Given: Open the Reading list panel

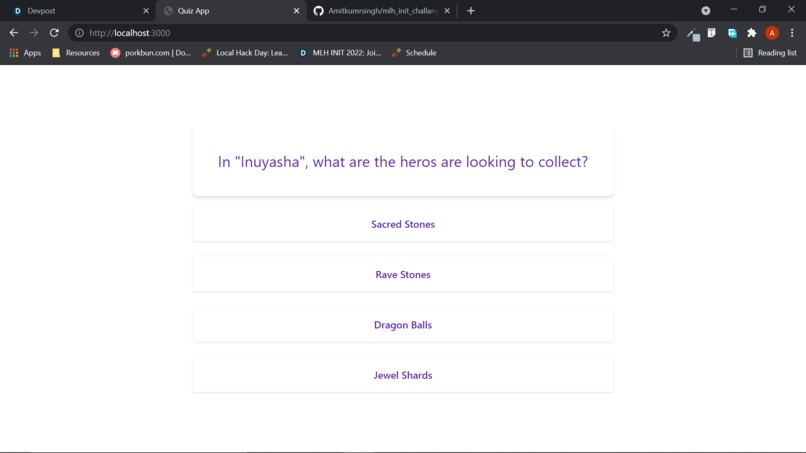Looking at the screenshot, I should [x=770, y=53].
